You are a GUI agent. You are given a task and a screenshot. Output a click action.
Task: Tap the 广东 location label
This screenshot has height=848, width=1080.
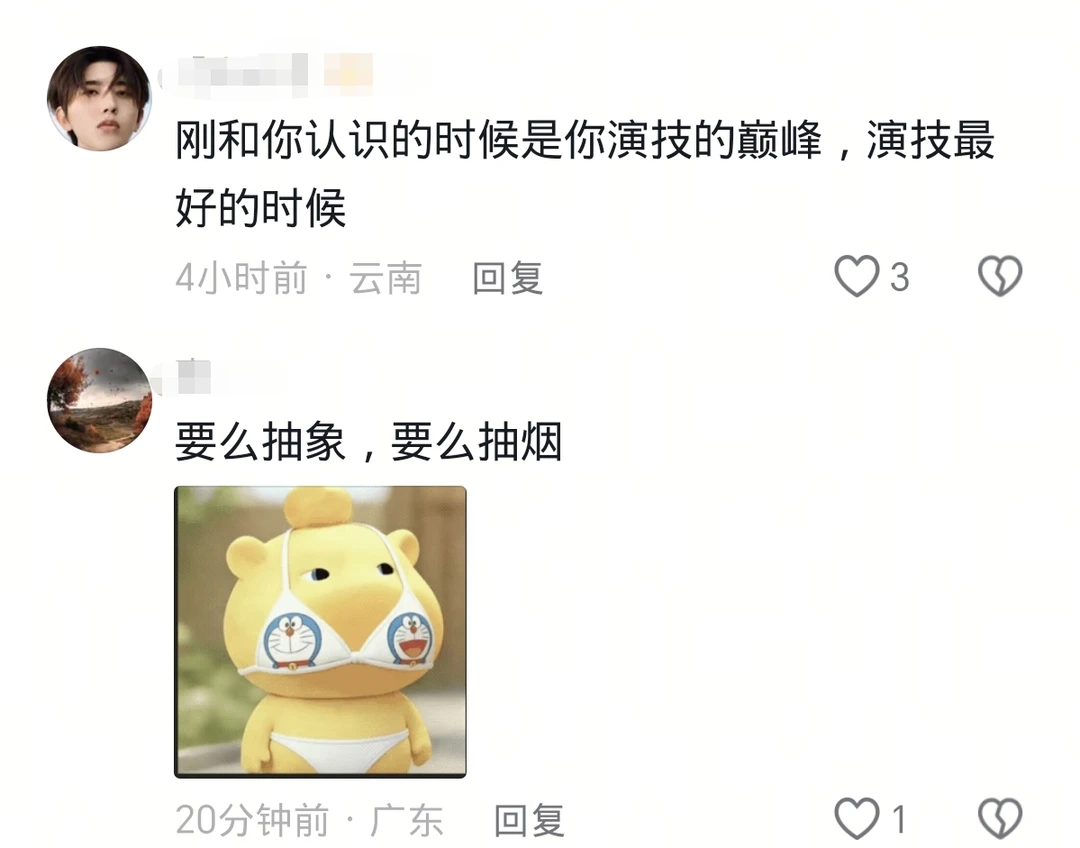407,820
